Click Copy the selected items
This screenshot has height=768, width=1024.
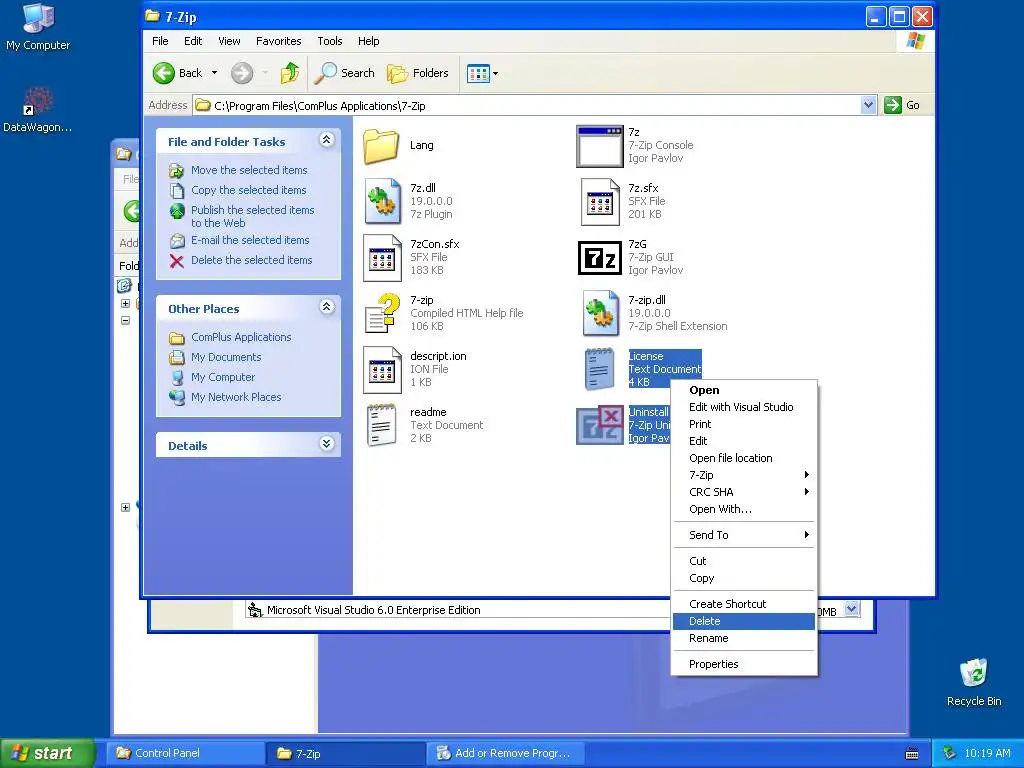click(248, 190)
